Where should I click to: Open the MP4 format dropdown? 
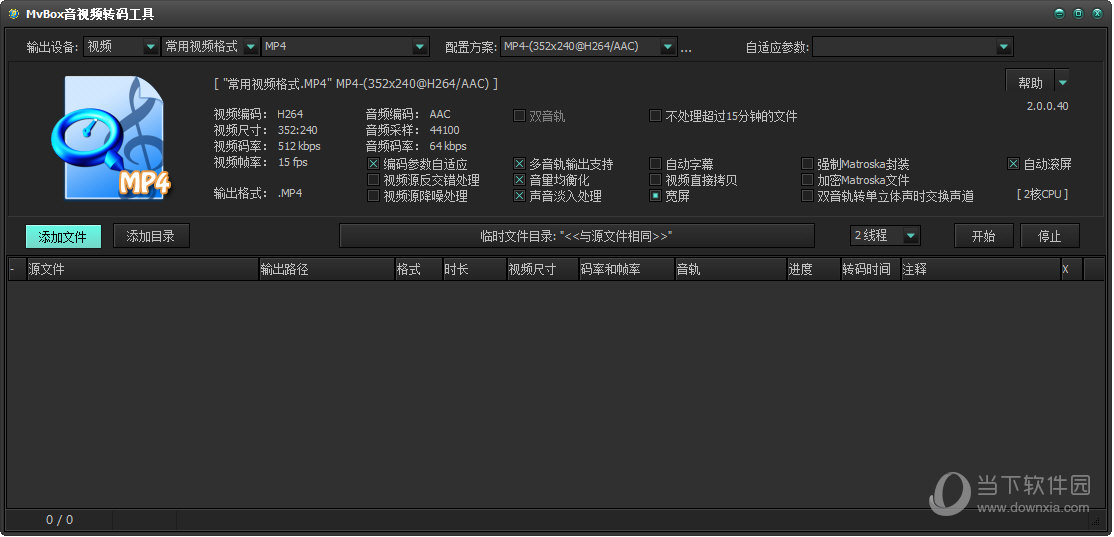point(345,47)
